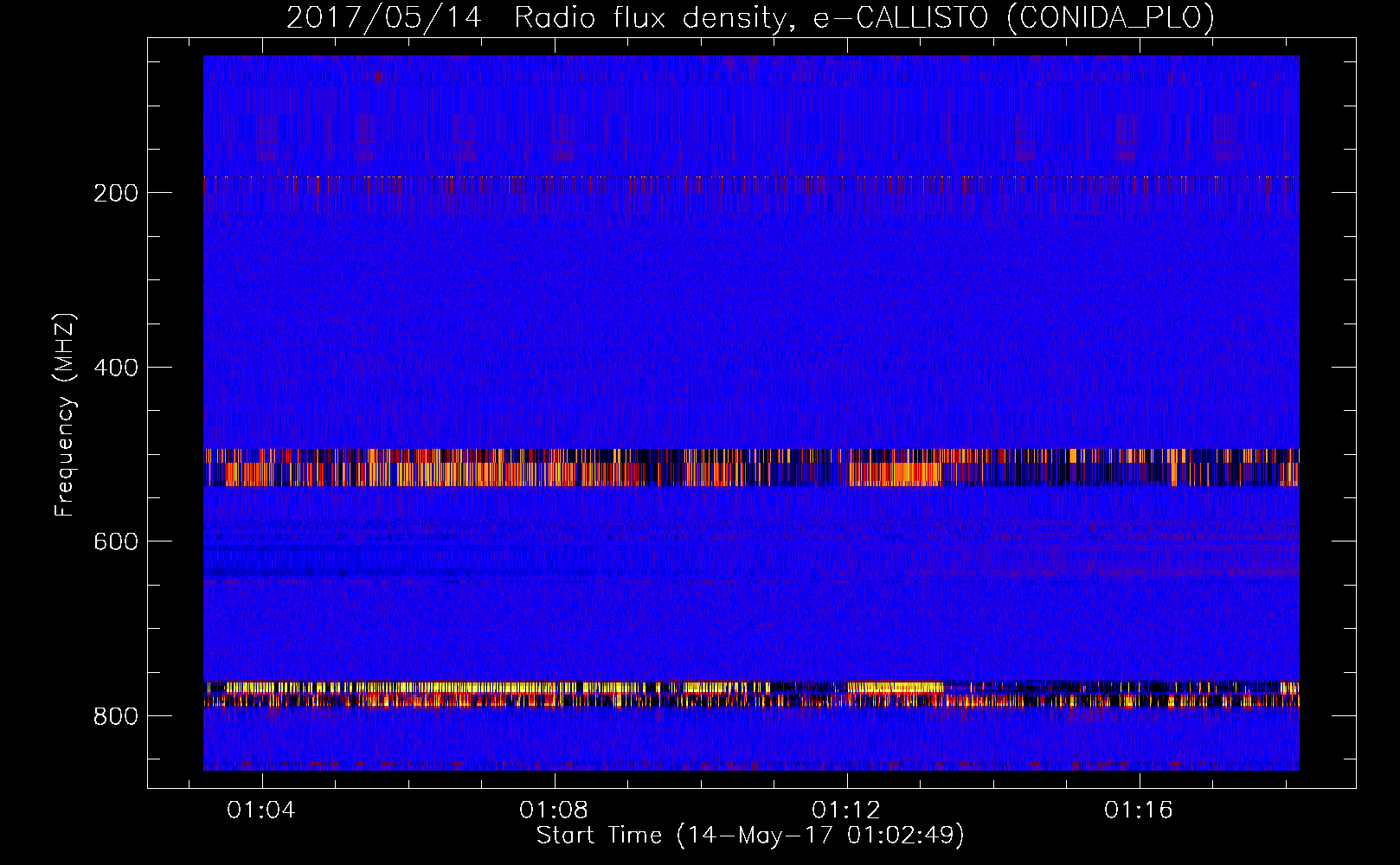
Task: Click the 600 frequency tick label
Action: click(x=116, y=541)
